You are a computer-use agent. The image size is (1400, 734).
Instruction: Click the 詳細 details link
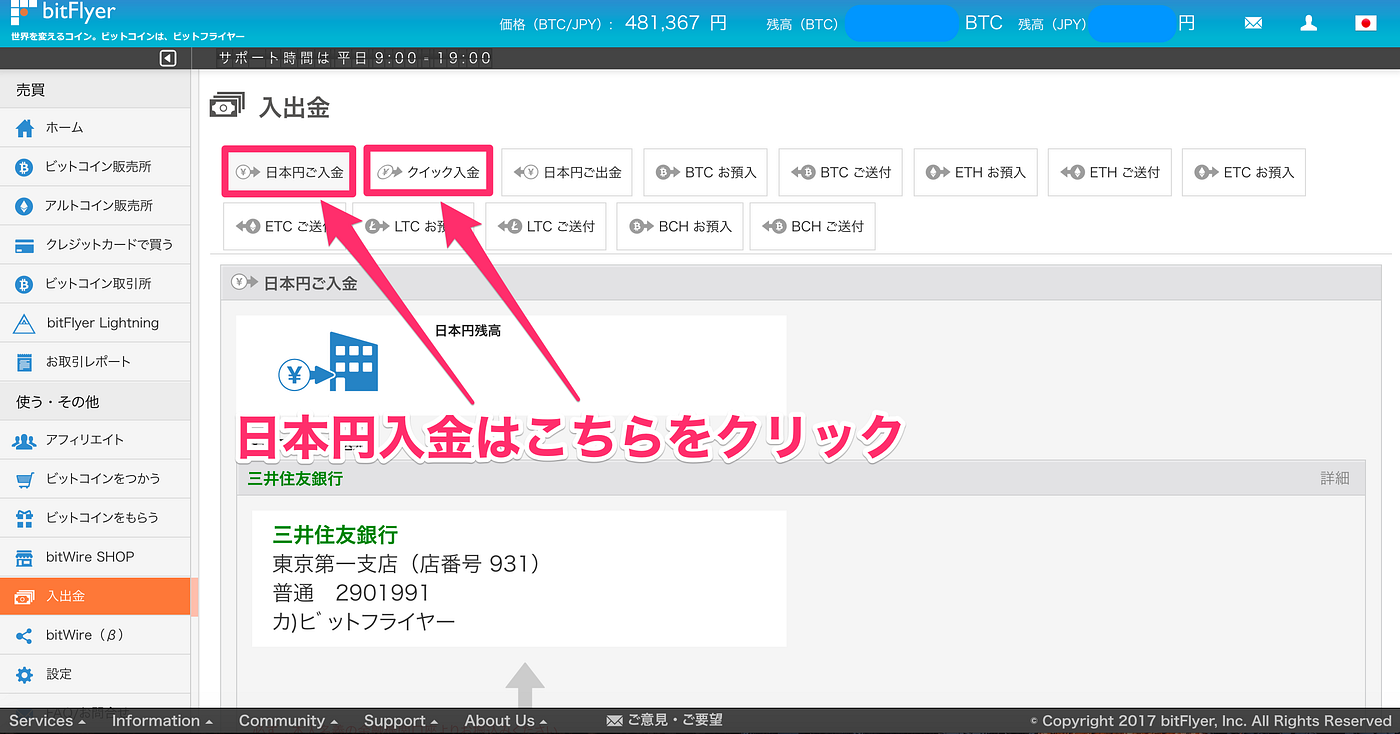coord(1335,478)
